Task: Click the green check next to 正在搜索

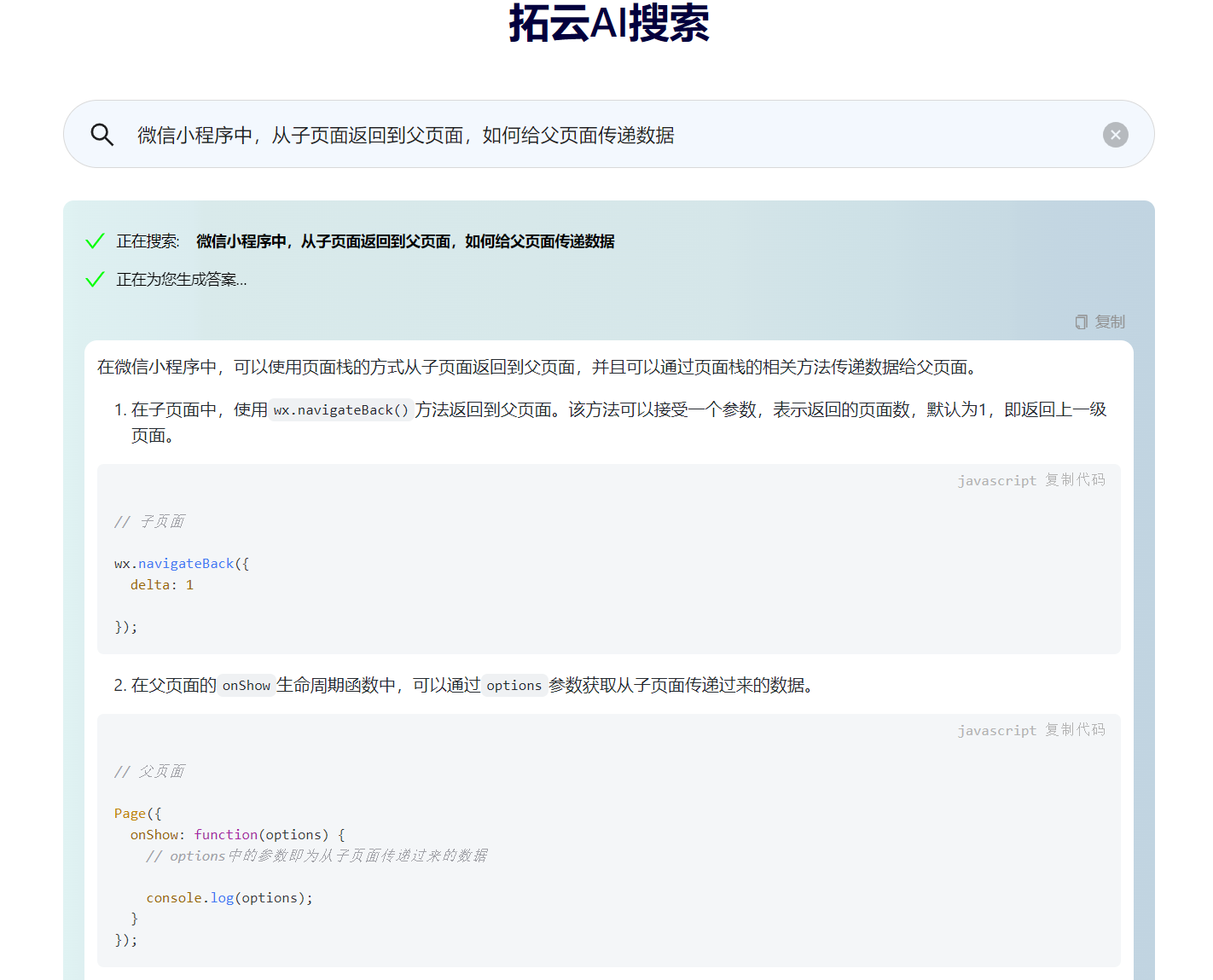Action: coord(95,241)
